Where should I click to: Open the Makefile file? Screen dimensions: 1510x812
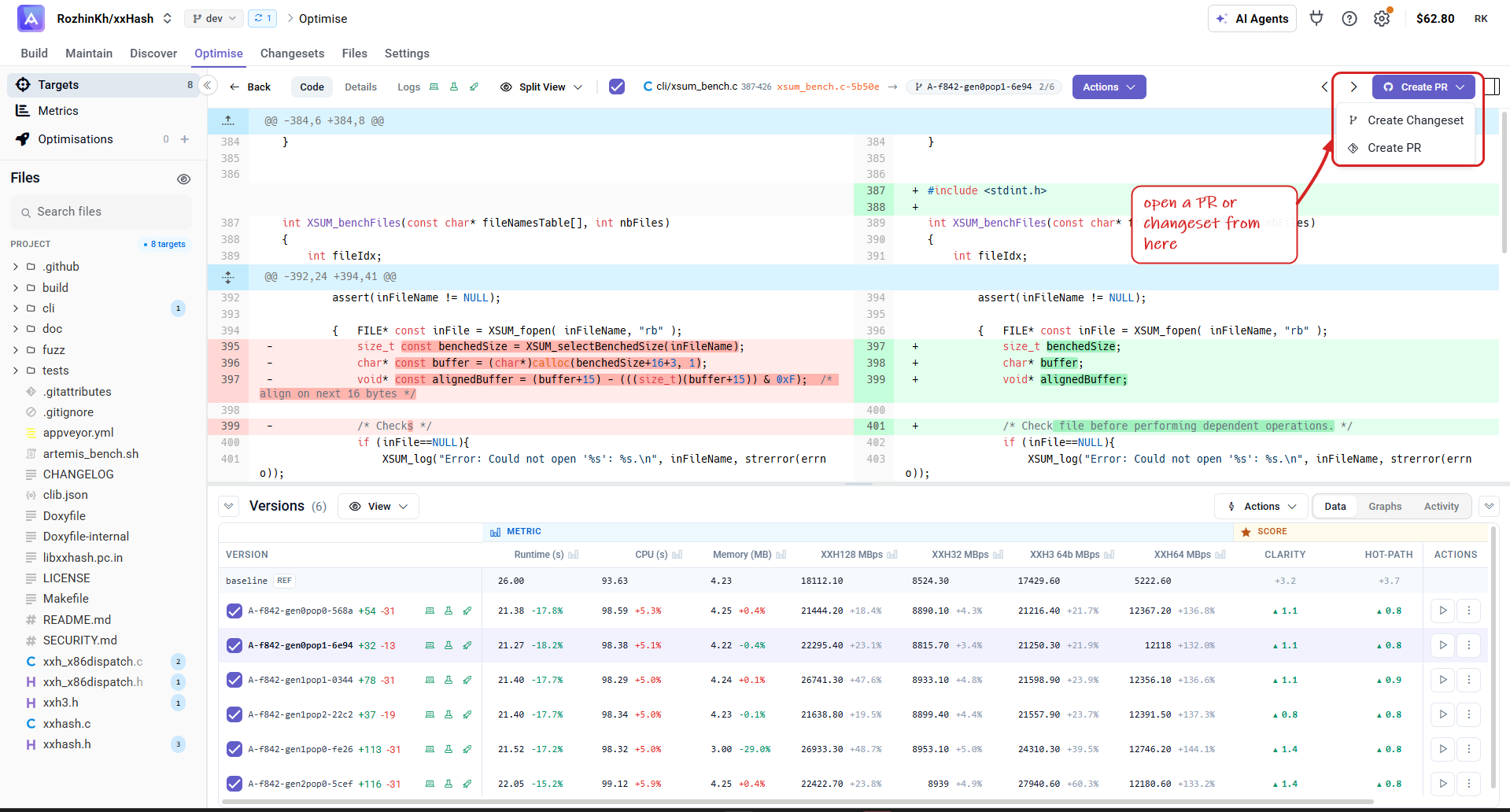[66, 599]
